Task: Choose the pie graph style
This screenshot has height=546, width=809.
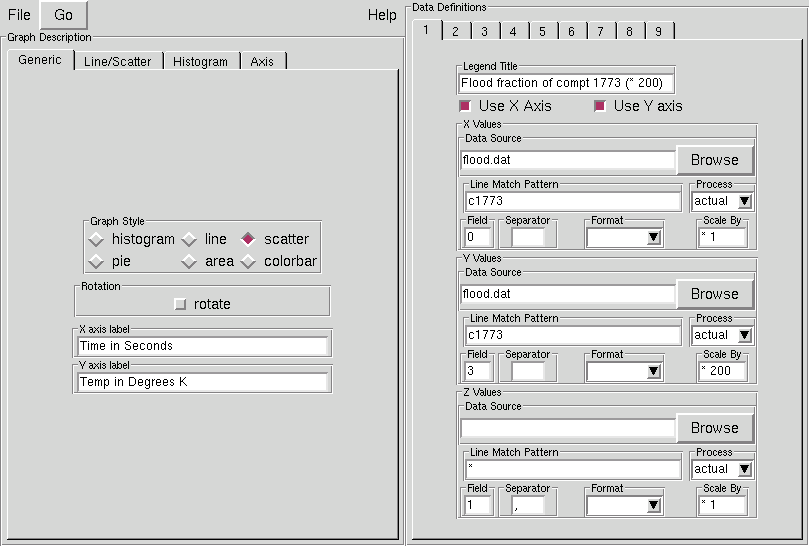Action: coord(97,262)
